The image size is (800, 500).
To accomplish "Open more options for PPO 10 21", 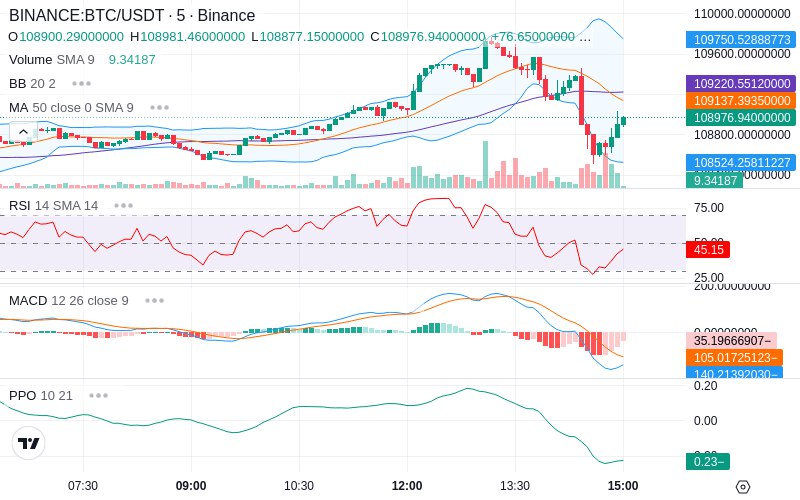I will pyautogui.click(x=98, y=395).
